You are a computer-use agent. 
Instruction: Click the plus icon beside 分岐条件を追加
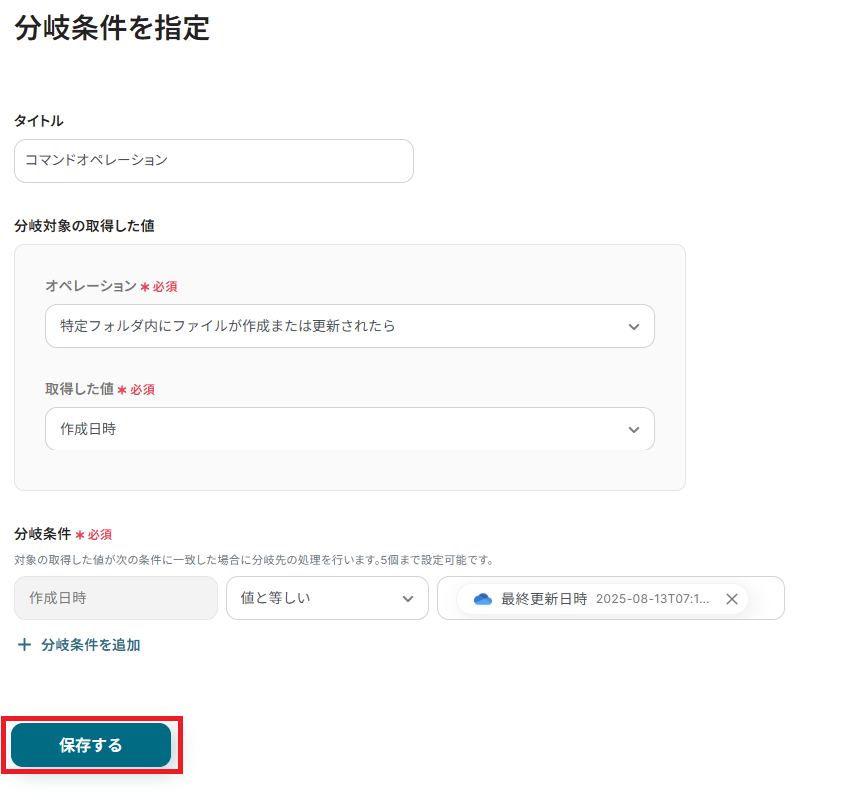25,645
